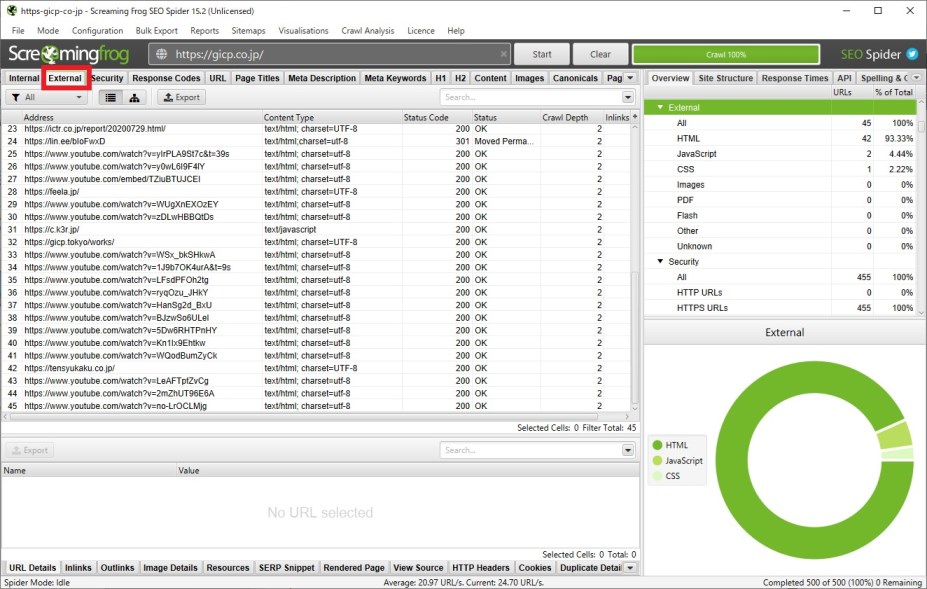The width and height of the screenshot is (927, 589).
Task: Switch to the Site Structure tab
Action: coord(725,78)
